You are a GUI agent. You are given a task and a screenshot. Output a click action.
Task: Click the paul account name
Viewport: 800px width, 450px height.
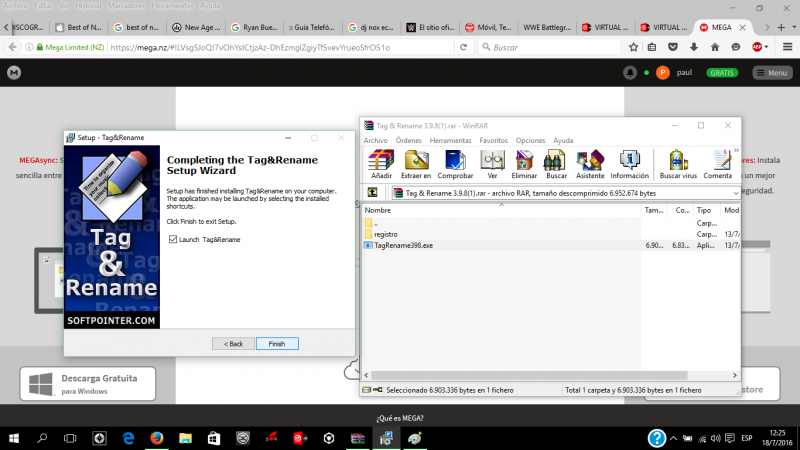pos(684,73)
